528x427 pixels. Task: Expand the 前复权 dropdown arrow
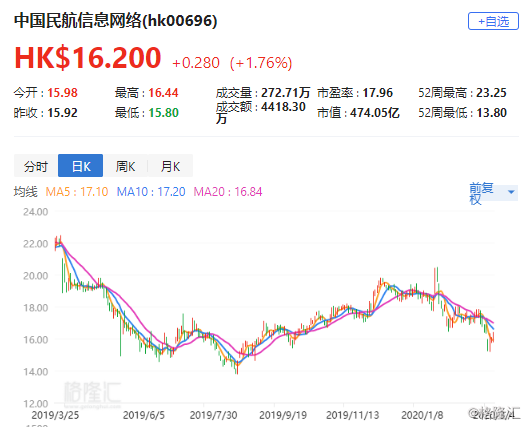click(511, 192)
